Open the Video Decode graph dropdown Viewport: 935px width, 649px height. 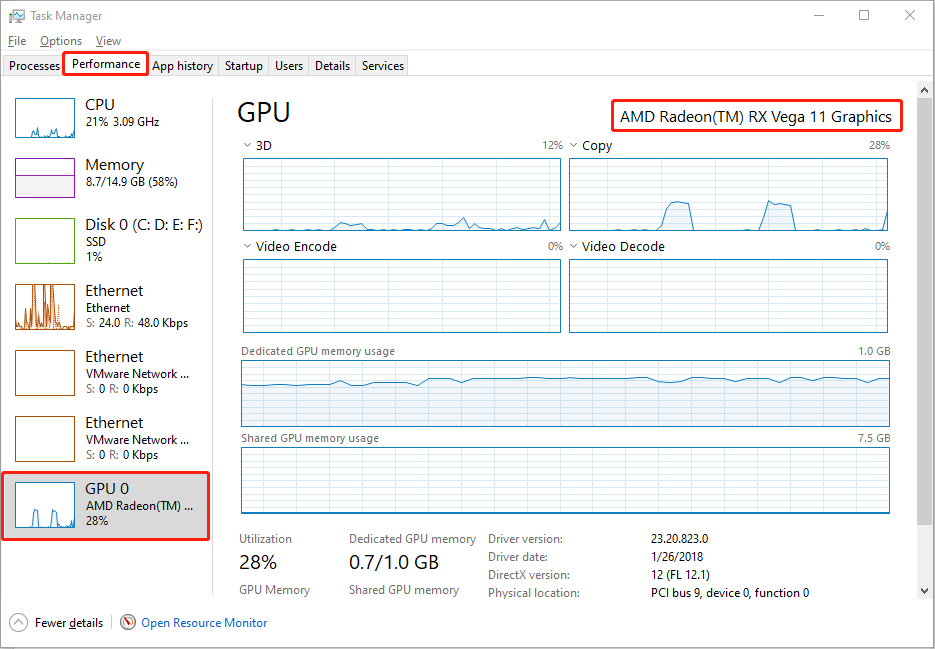point(574,246)
